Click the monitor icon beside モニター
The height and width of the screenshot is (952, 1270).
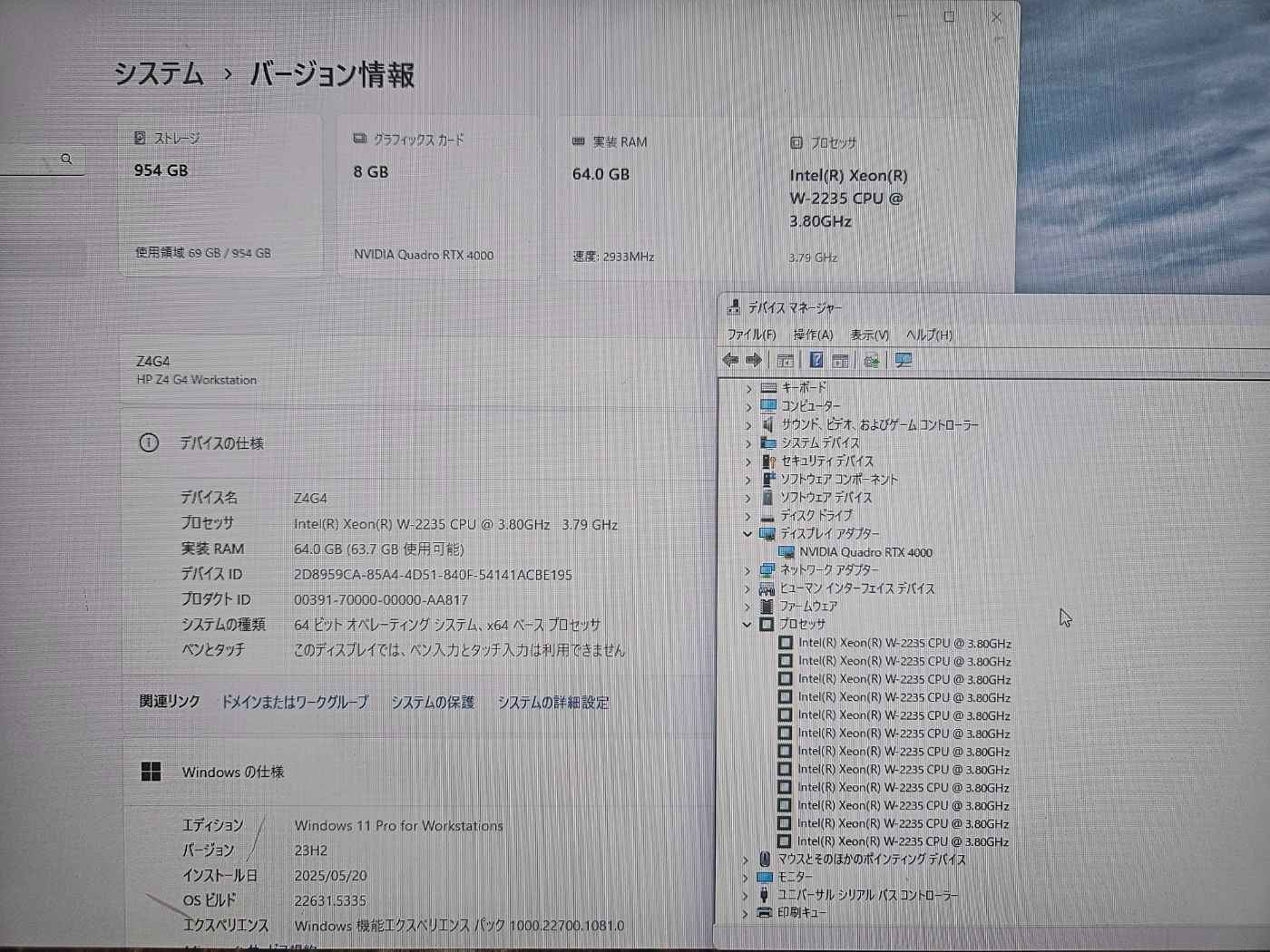click(765, 877)
